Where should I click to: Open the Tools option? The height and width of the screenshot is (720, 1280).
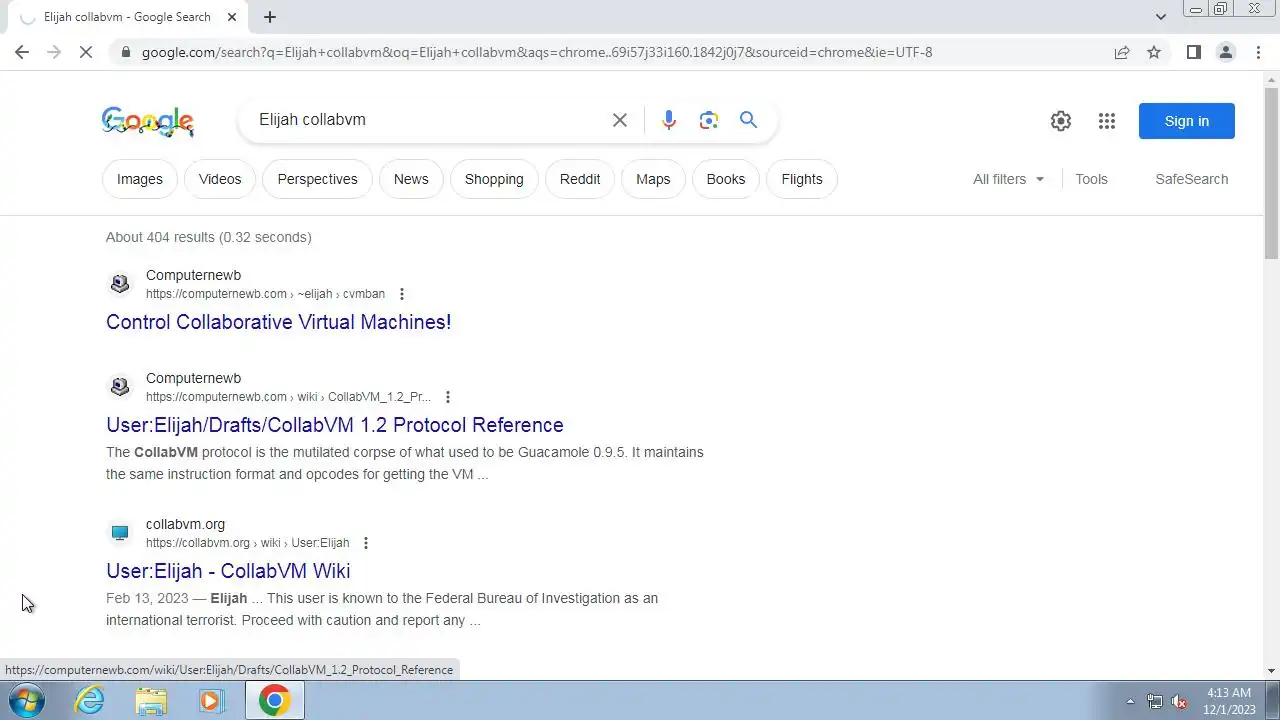[x=1091, y=179]
